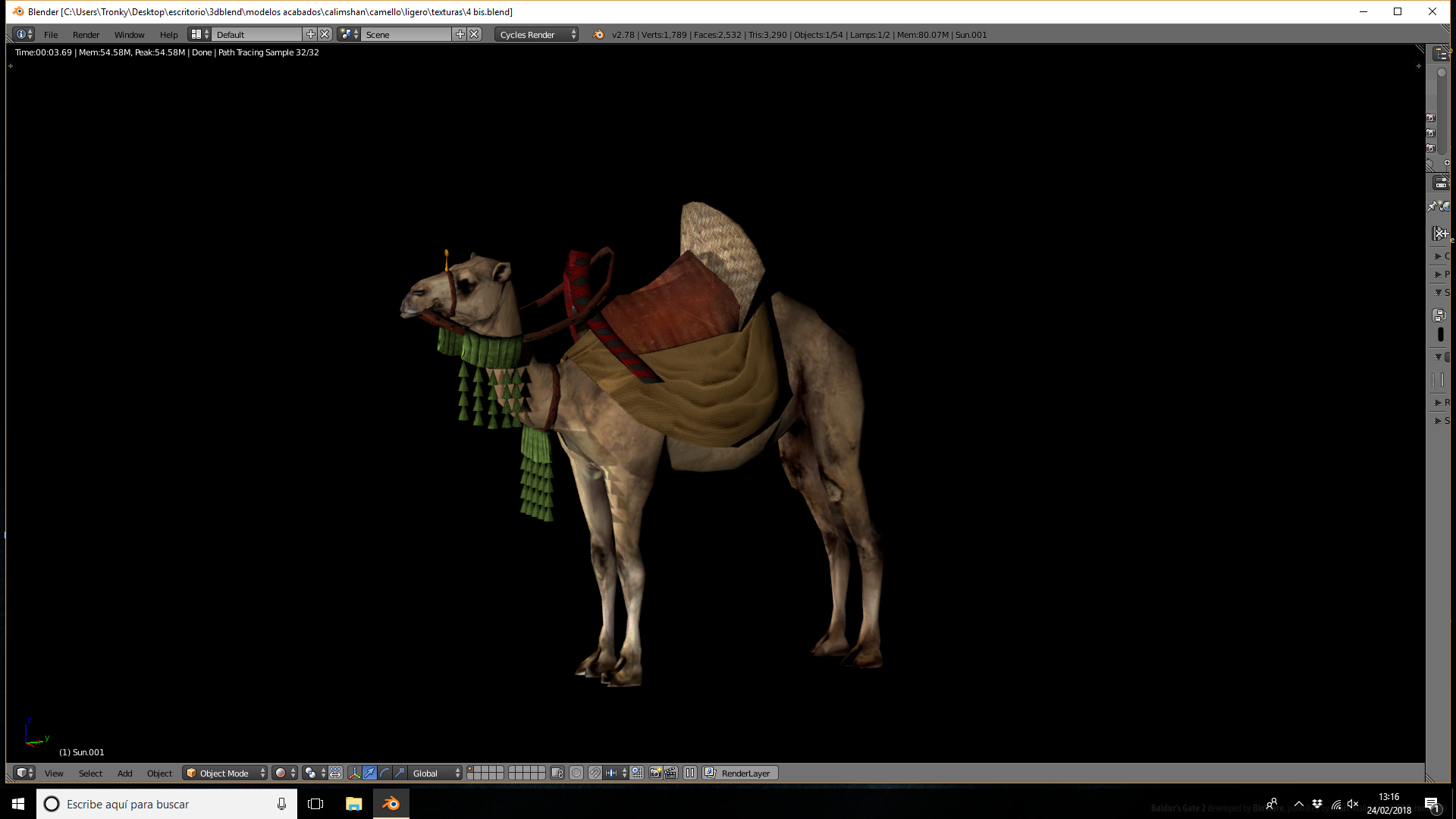Click the RenderLayer selector button
Image resolution: width=1456 pixels, height=819 pixels.
(740, 773)
